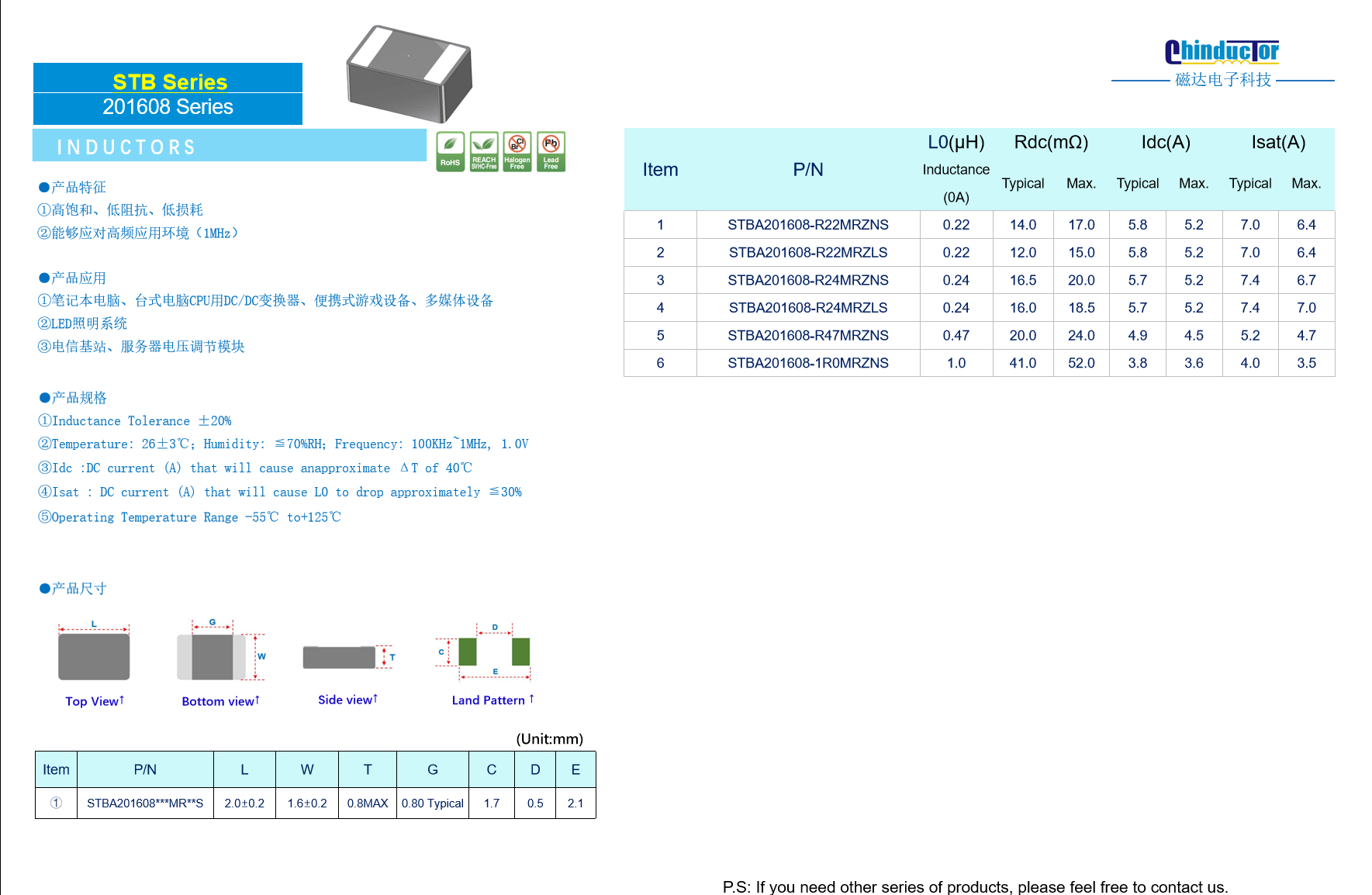Screen dimensions: 1372x895
Task: Click the RoHS compliance badge
Action: coord(450,151)
